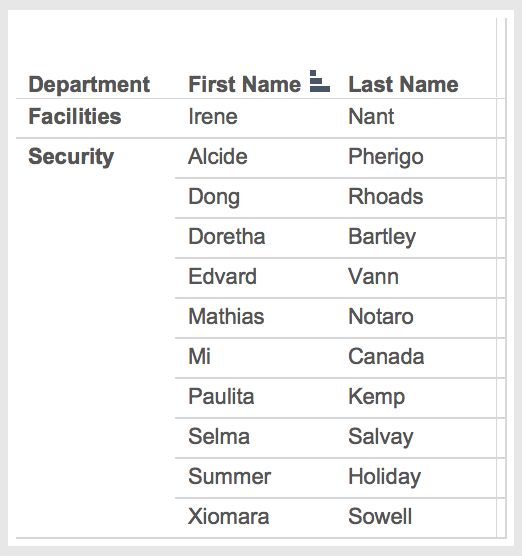Viewport: 522px width, 556px height.
Task: Select the Last Name column header
Action: point(403,84)
